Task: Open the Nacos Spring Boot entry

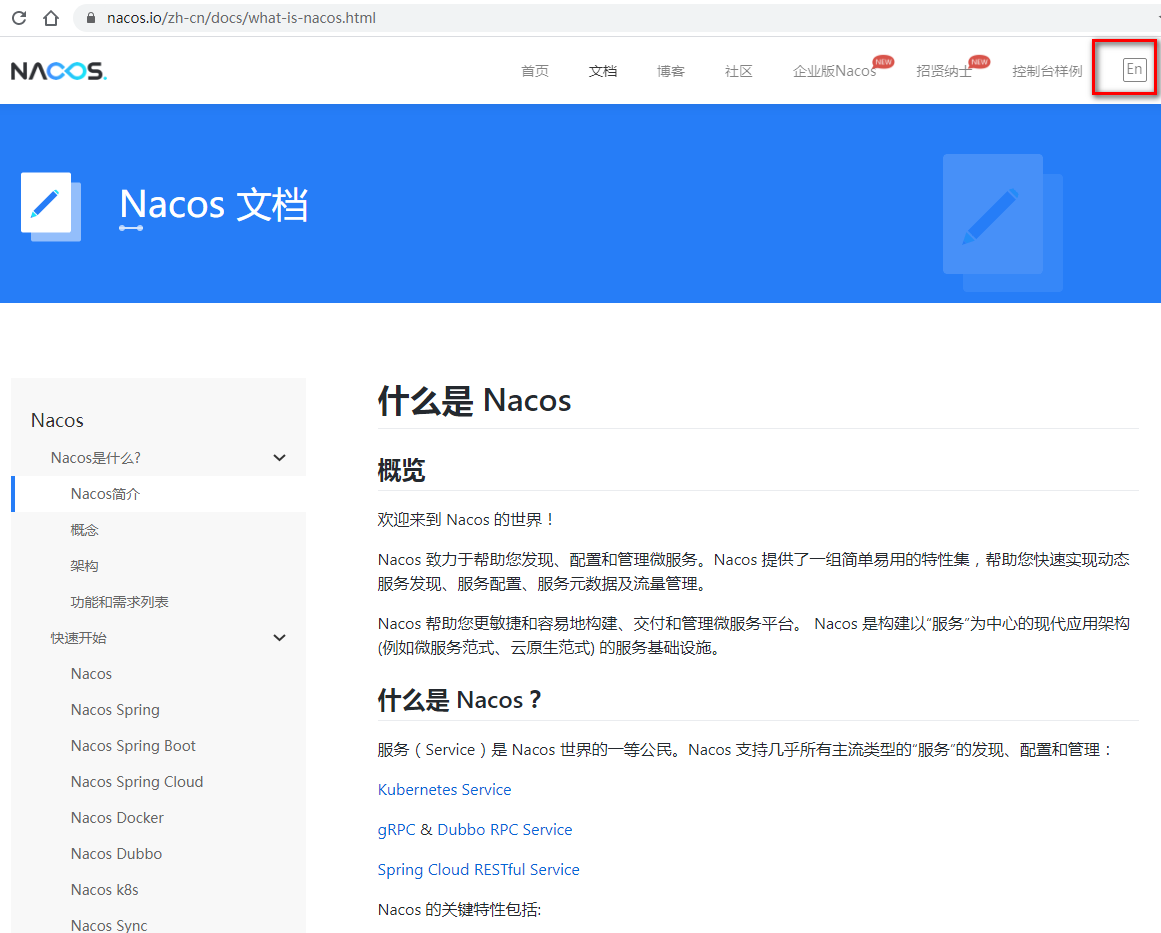Action: pyautogui.click(x=133, y=746)
